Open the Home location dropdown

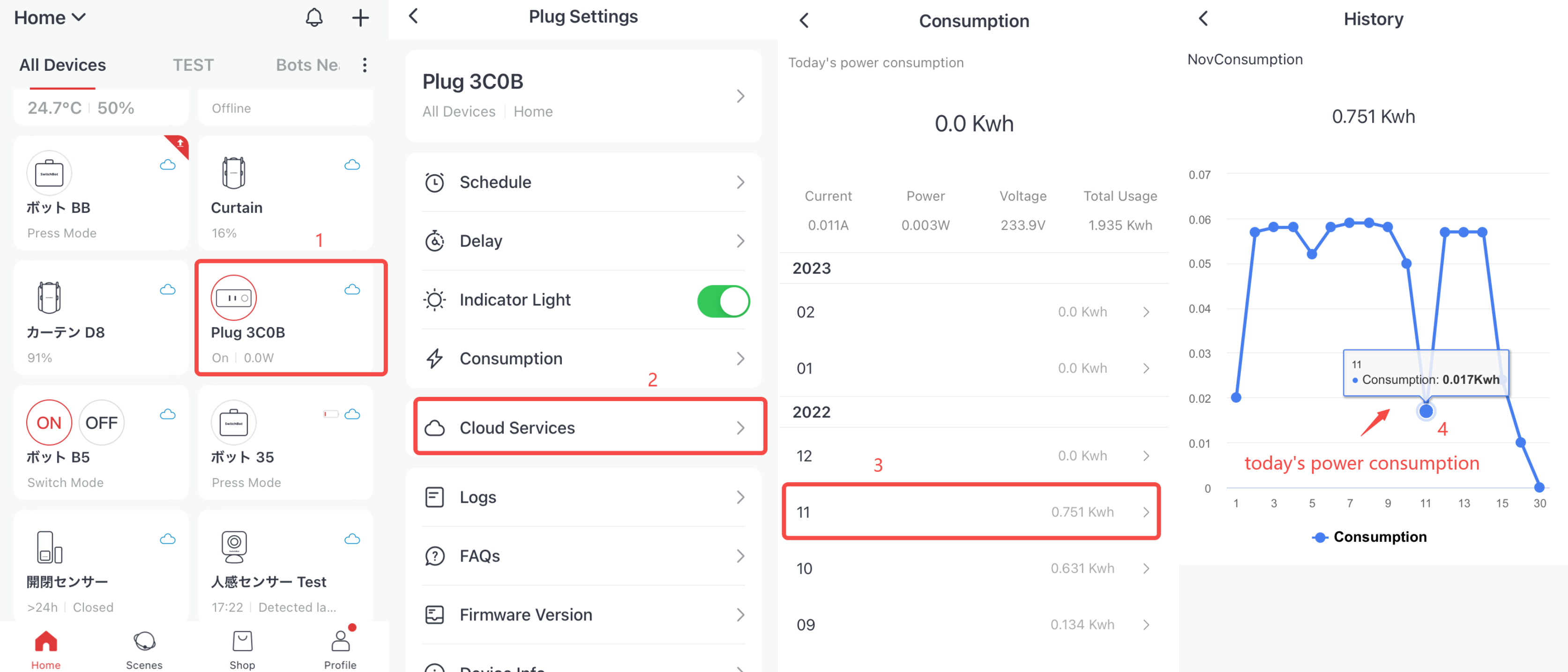coord(50,18)
